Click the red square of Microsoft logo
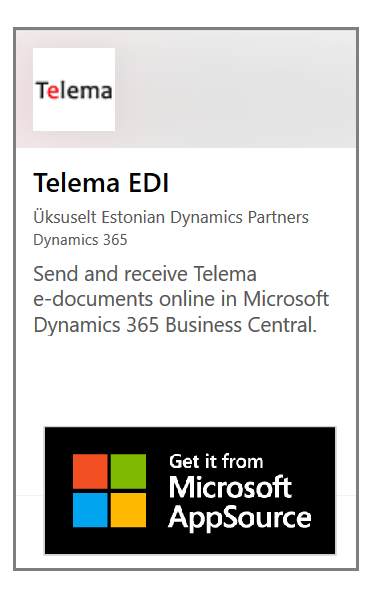This screenshot has width=382, height=604. coord(90,471)
